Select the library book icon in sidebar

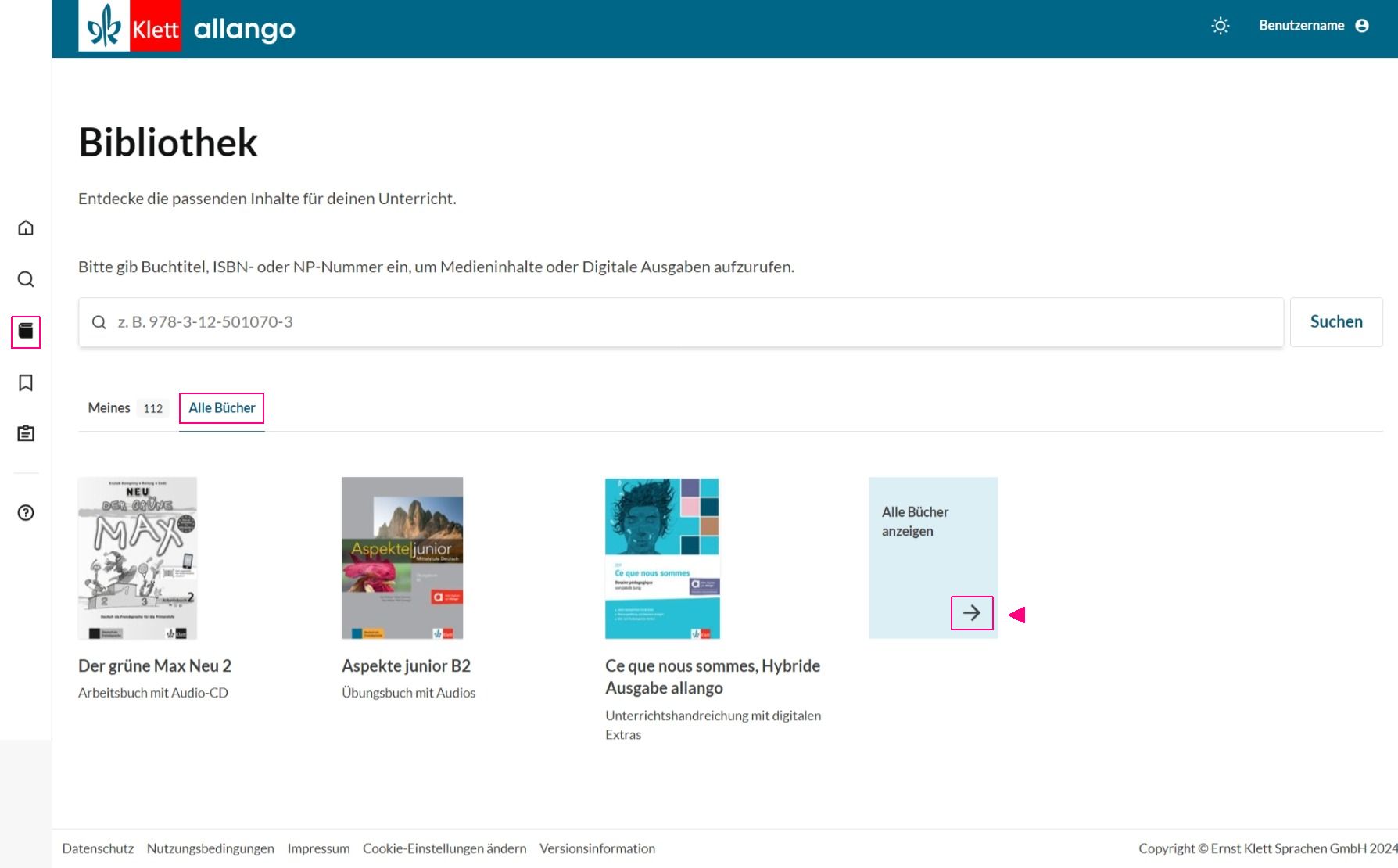(x=26, y=331)
